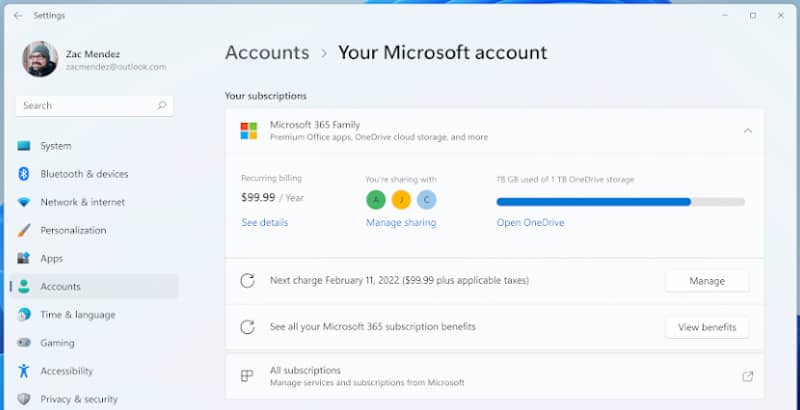The width and height of the screenshot is (800, 410).
Task: Open All subscriptions external link icon
Action: pos(747,376)
